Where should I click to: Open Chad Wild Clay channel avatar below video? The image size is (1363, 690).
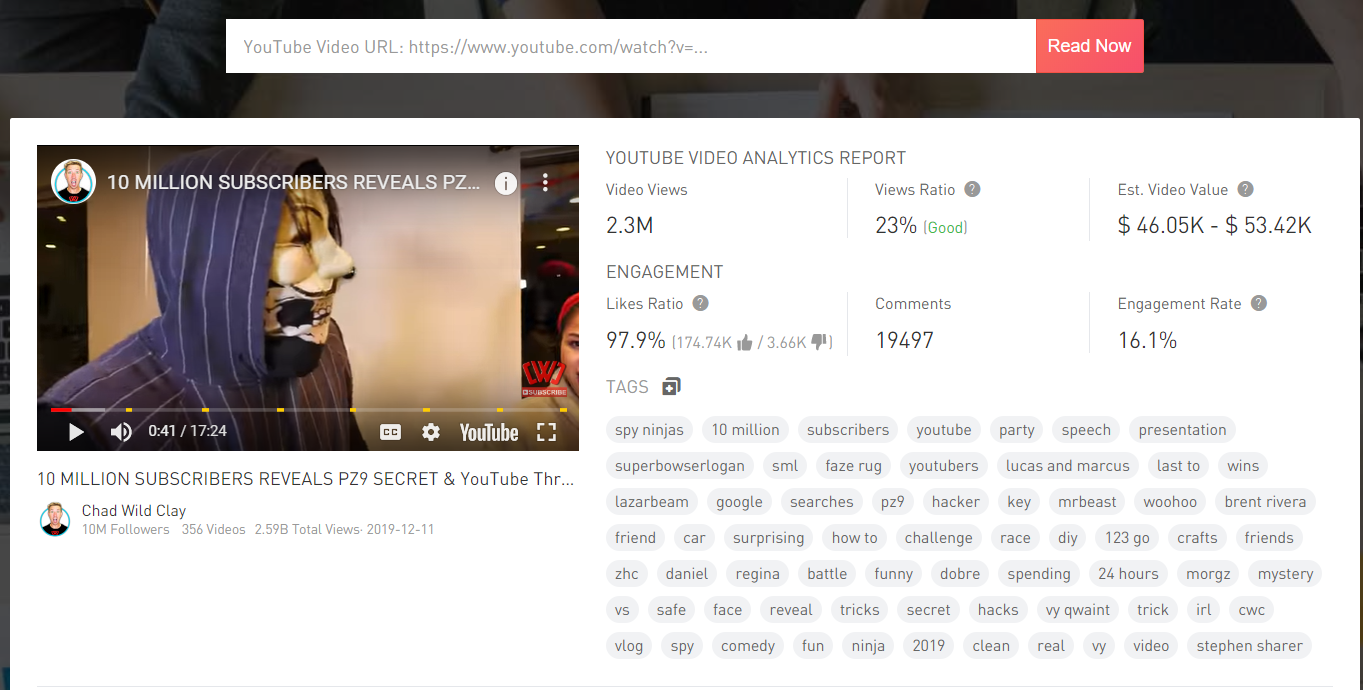tap(55, 519)
